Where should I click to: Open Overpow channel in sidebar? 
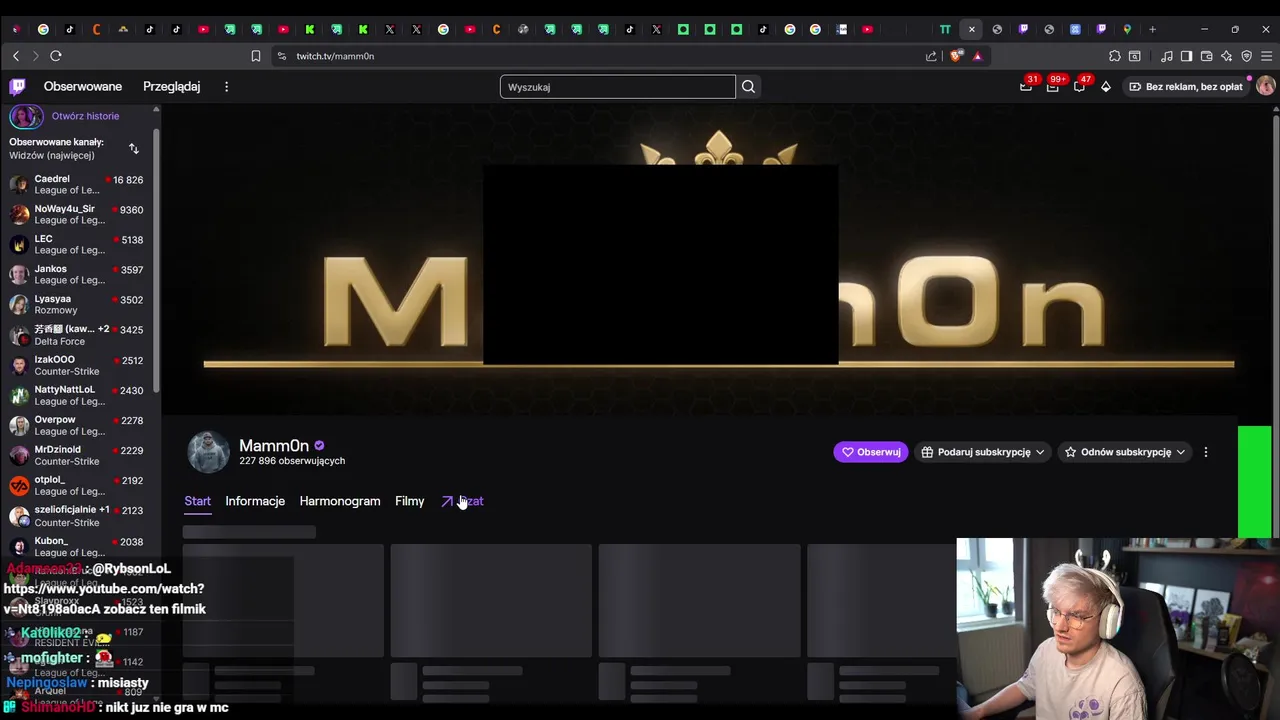tap(77, 425)
